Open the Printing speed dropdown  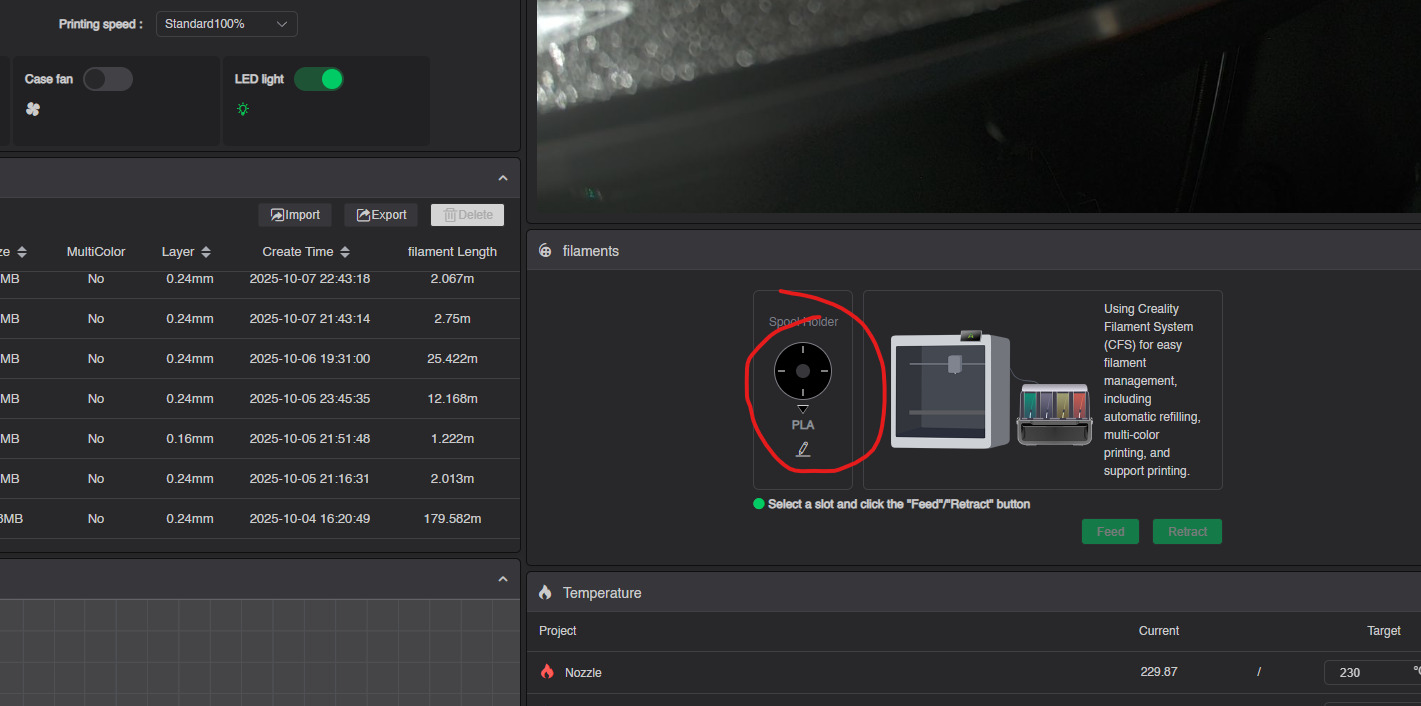click(226, 24)
